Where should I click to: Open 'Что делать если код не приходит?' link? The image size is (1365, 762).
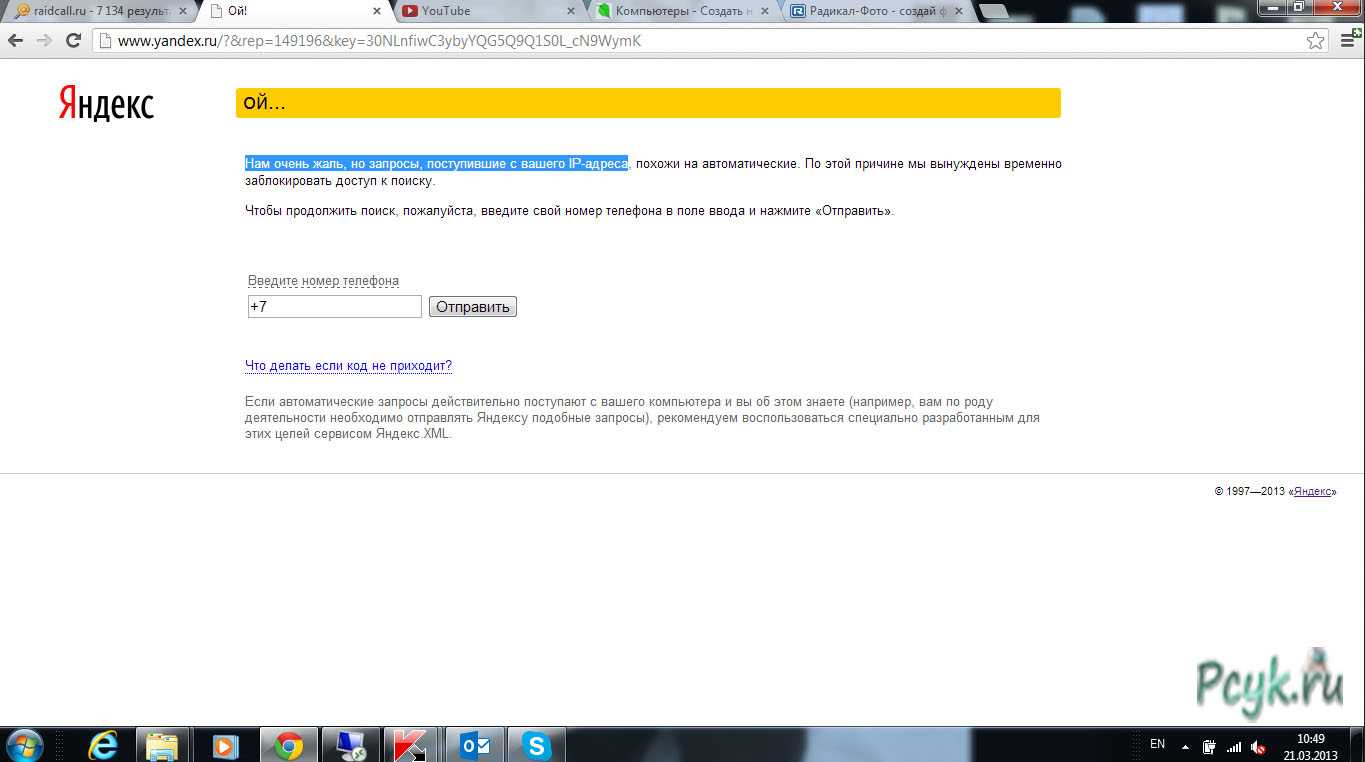[348, 366]
